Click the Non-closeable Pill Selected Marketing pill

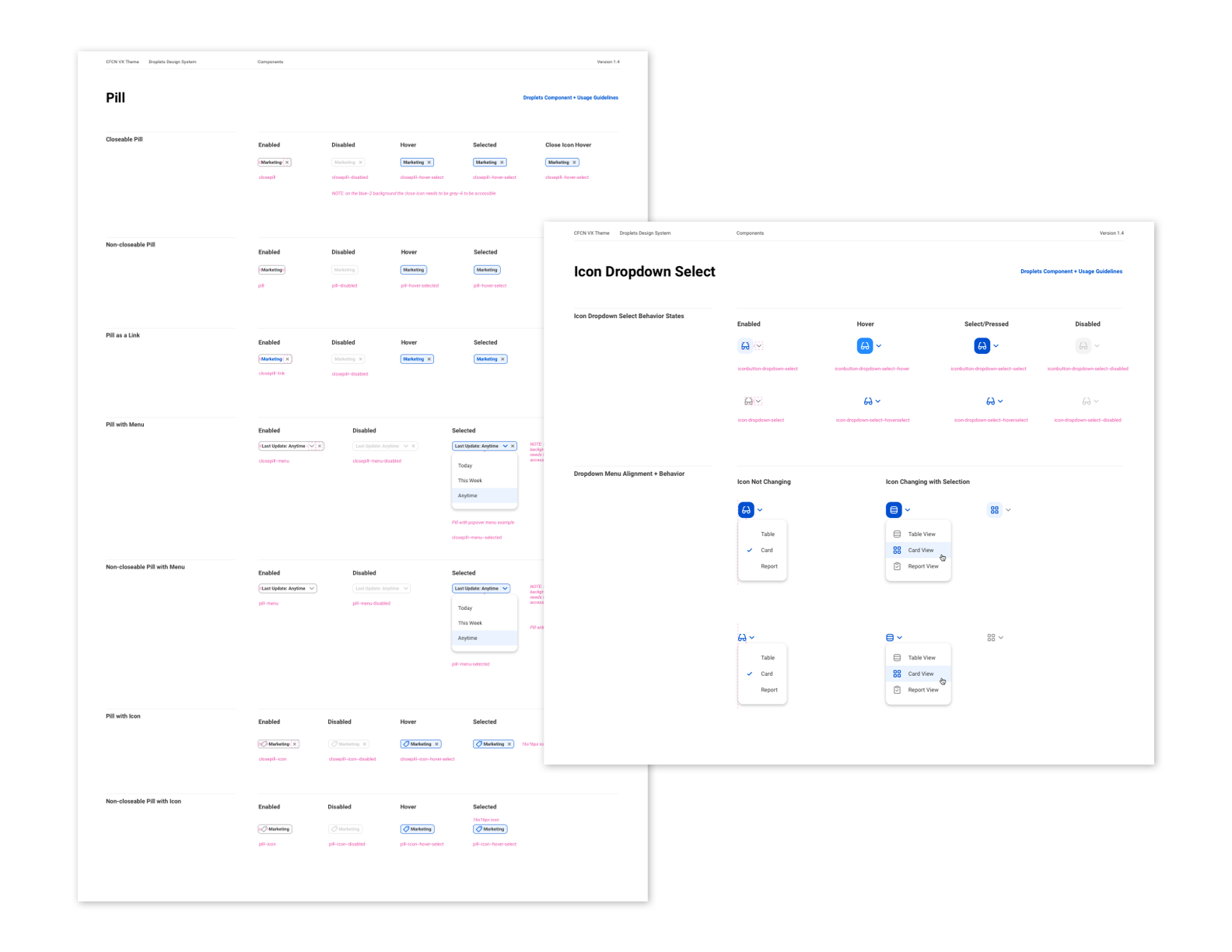coord(487,270)
